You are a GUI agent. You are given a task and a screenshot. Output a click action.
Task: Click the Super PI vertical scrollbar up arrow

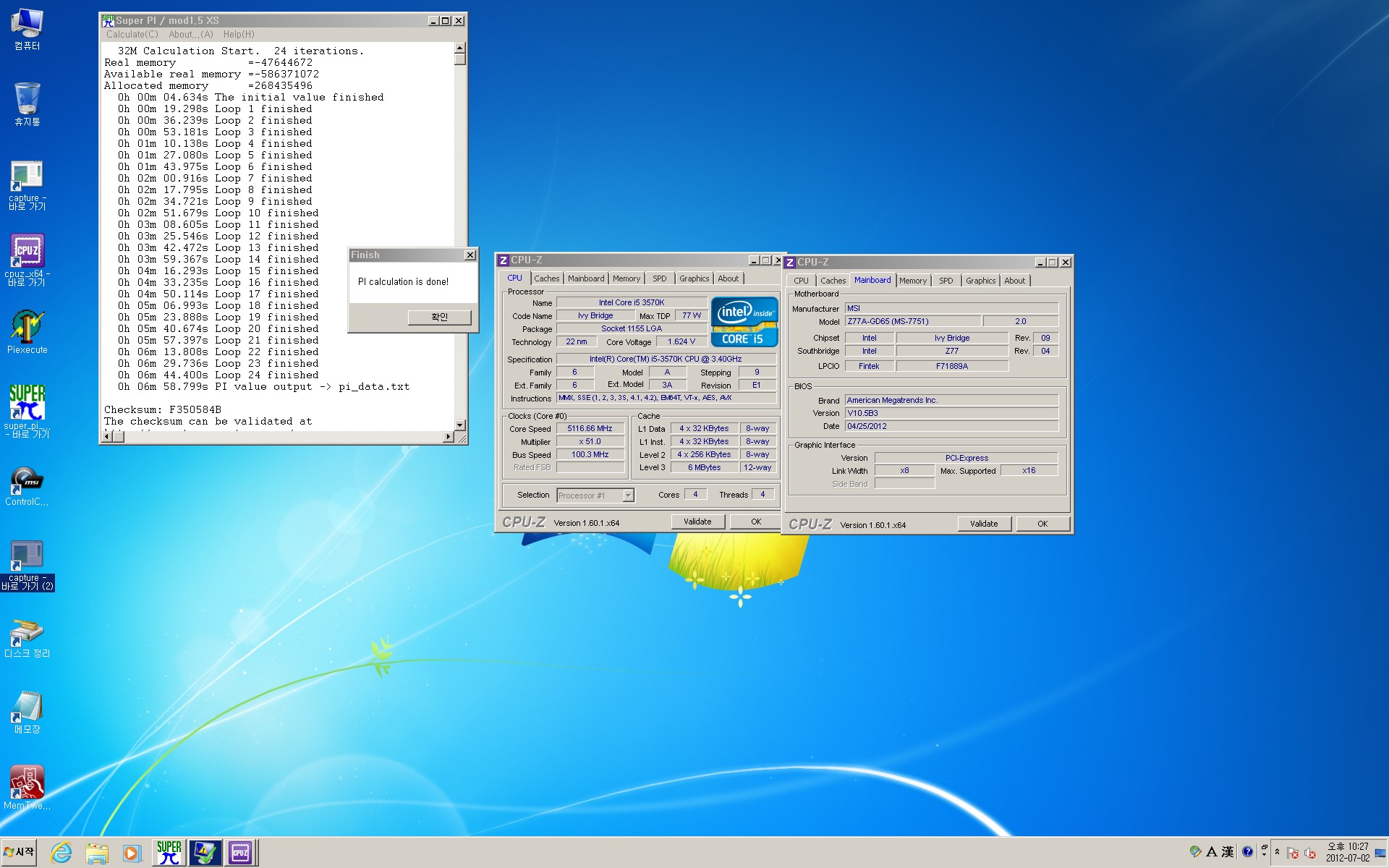(x=459, y=48)
